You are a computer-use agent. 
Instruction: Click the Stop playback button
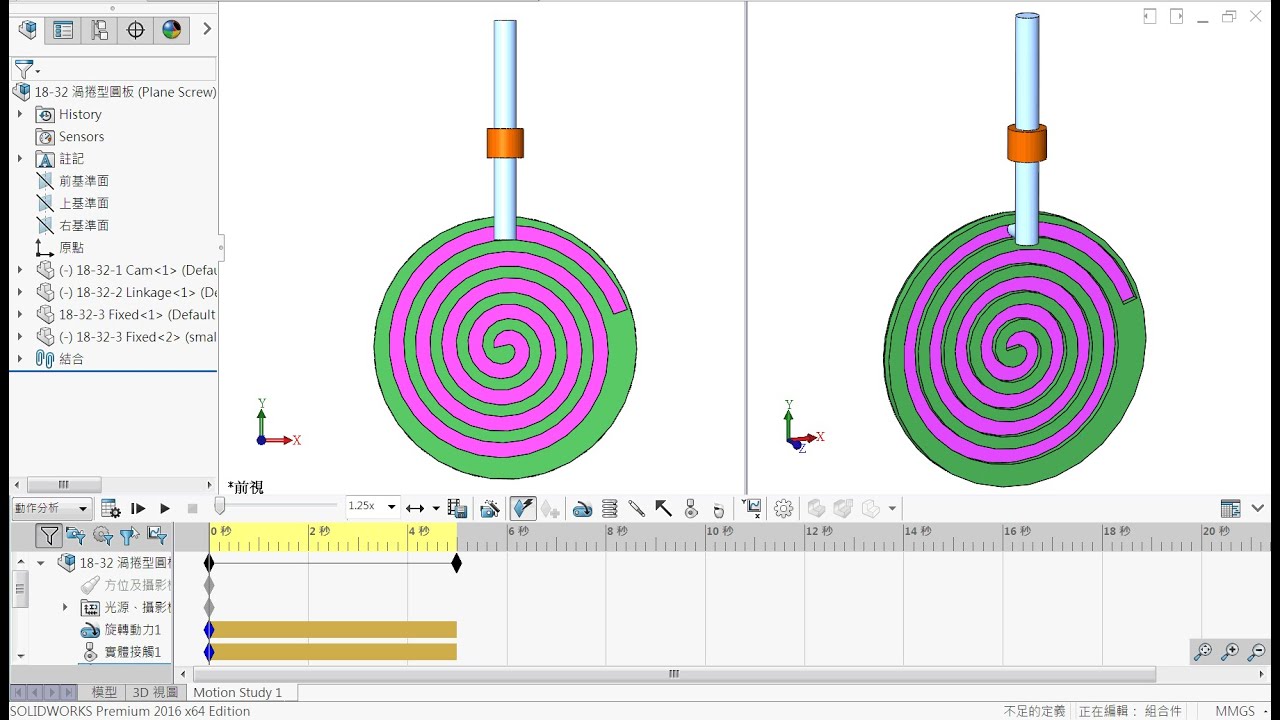[x=193, y=508]
